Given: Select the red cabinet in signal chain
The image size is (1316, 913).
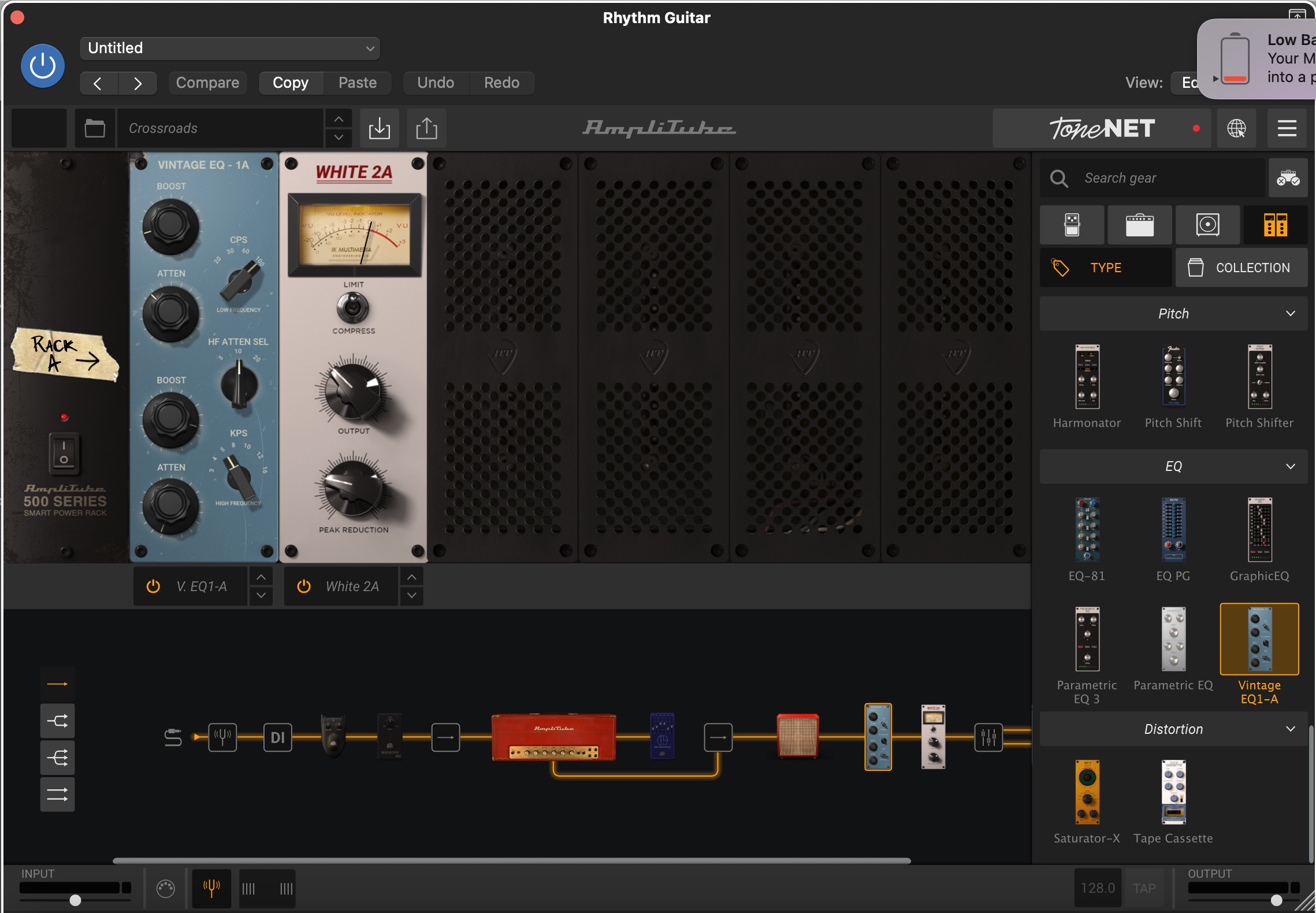Looking at the screenshot, I should tap(798, 736).
